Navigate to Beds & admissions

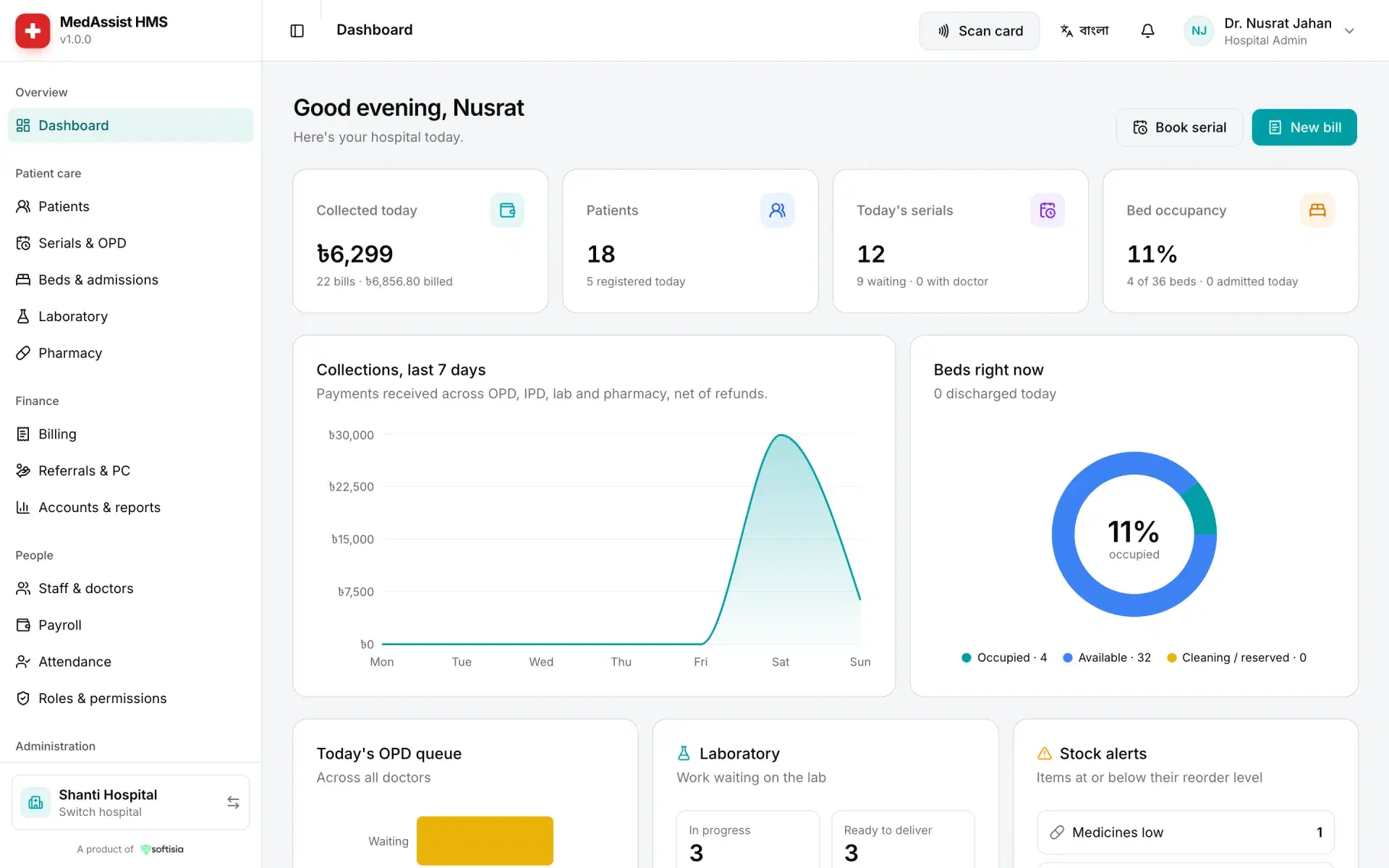(x=130, y=280)
